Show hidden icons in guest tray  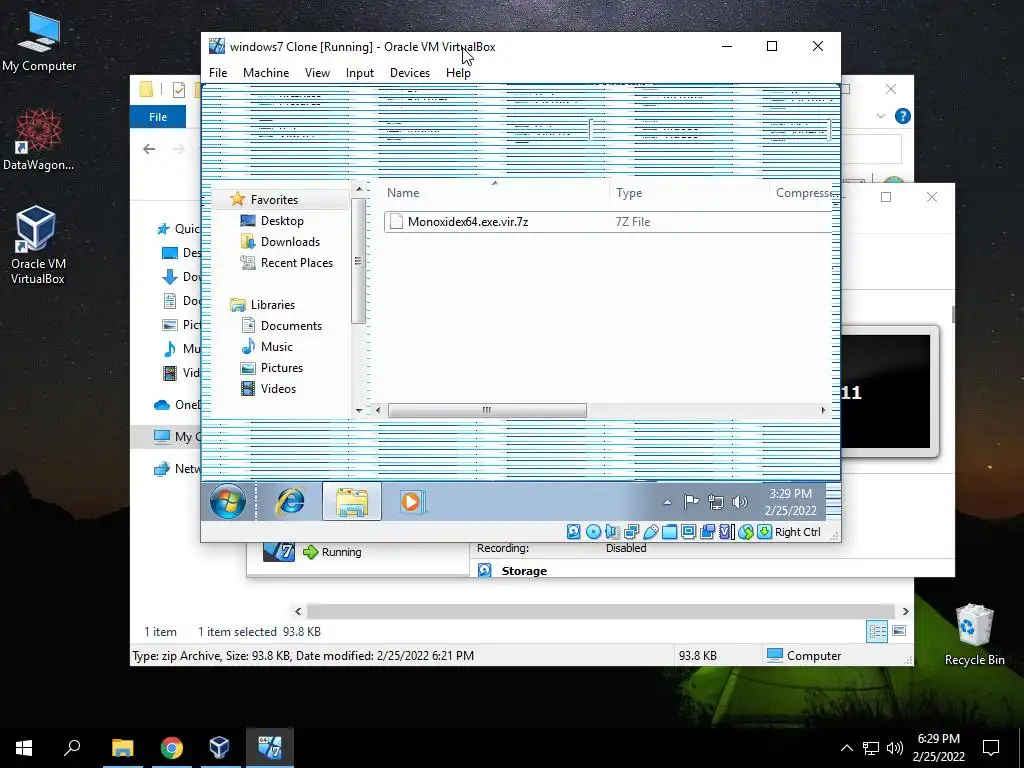667,502
